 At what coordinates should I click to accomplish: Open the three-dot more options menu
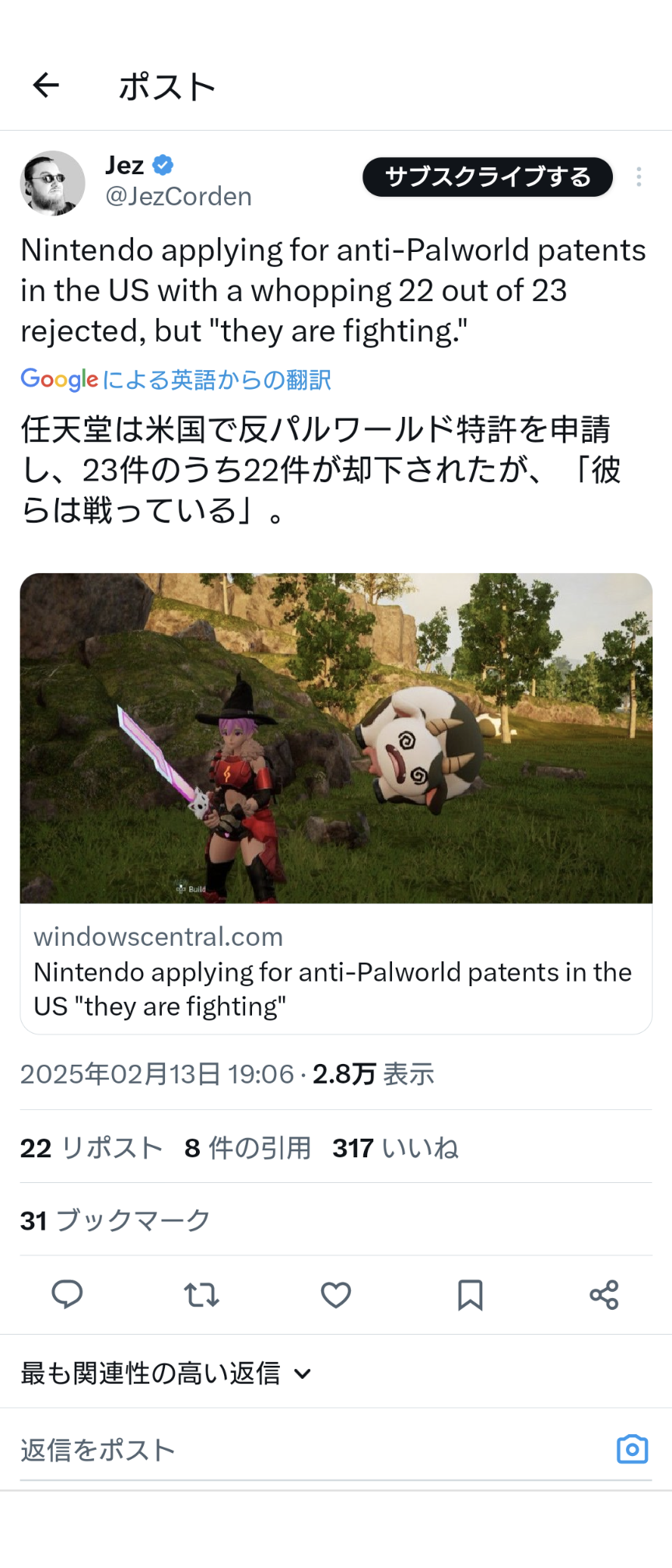tap(639, 177)
